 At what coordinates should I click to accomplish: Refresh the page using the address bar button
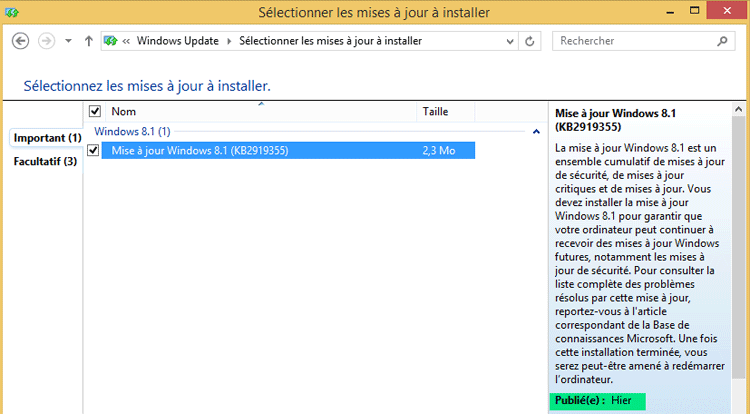(531, 41)
